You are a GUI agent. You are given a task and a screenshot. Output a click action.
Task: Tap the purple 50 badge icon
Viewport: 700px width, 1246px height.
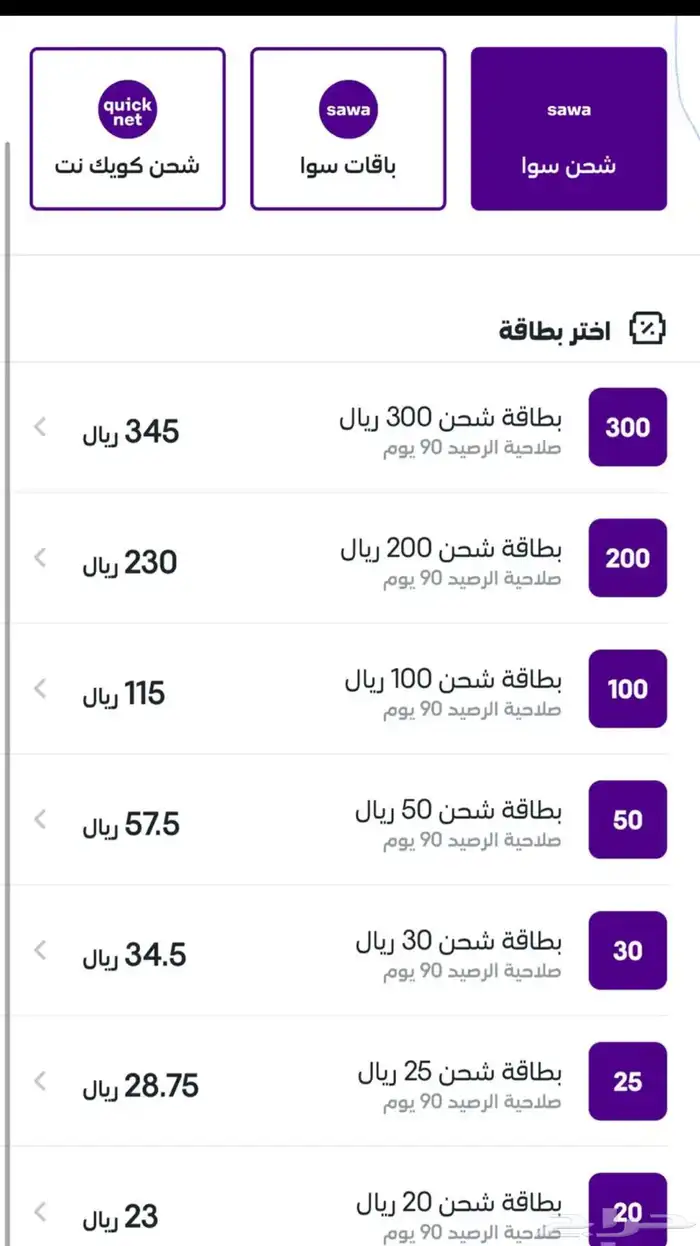(x=627, y=820)
